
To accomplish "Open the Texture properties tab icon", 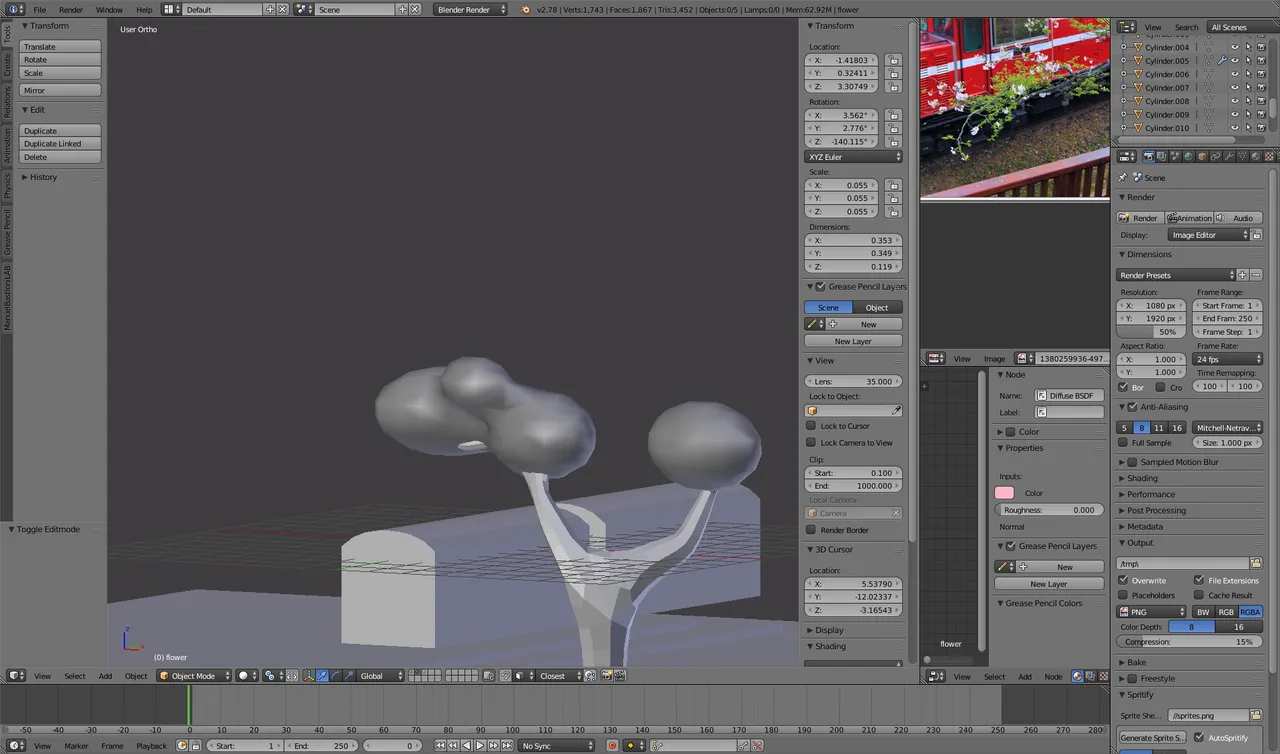I will click(1269, 156).
